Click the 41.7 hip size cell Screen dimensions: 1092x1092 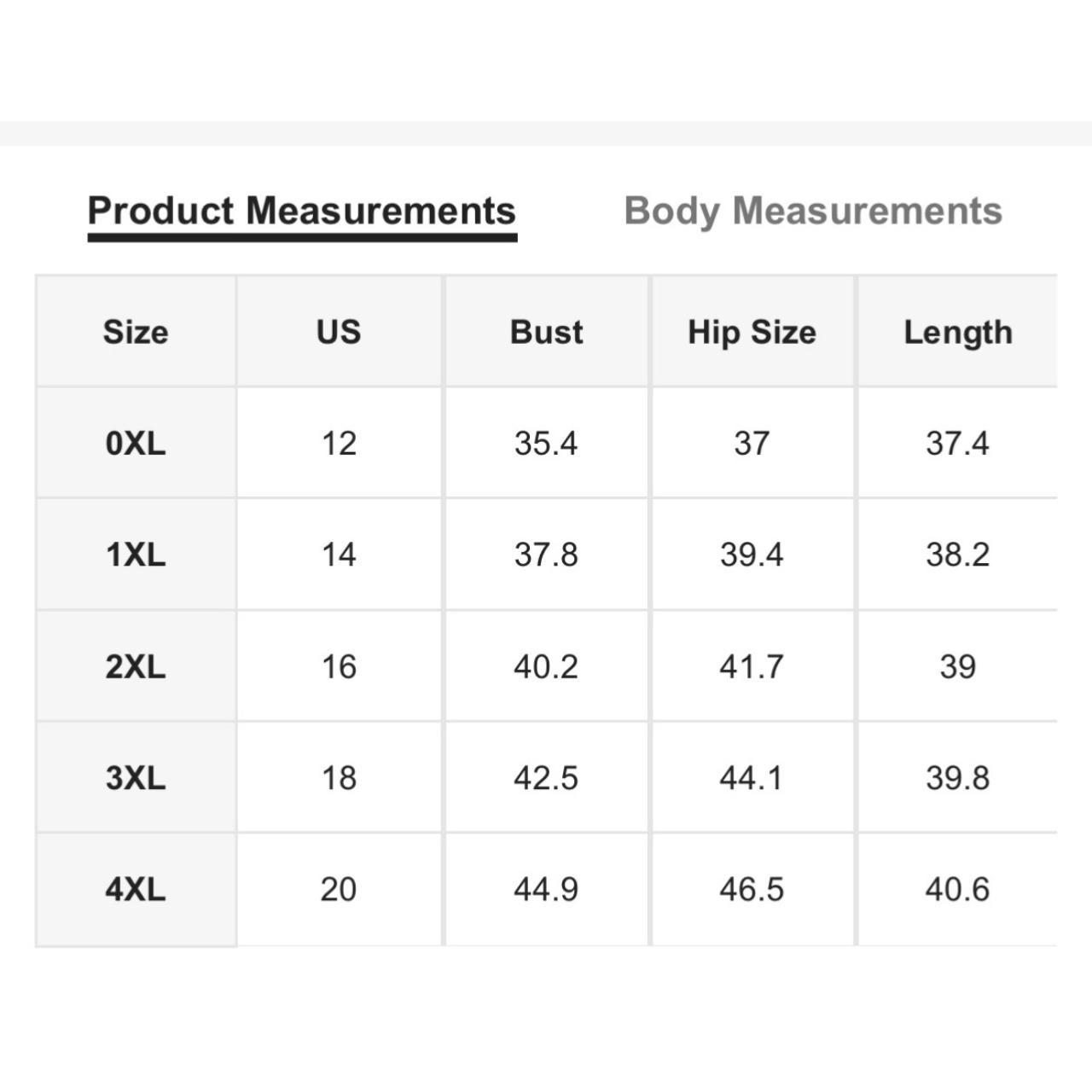752,666
